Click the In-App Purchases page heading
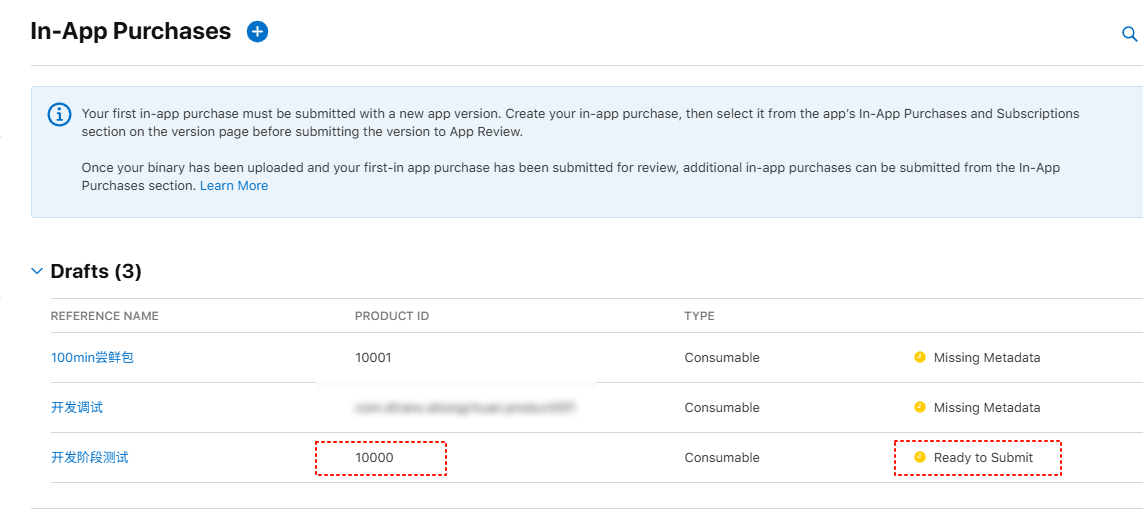 (131, 32)
